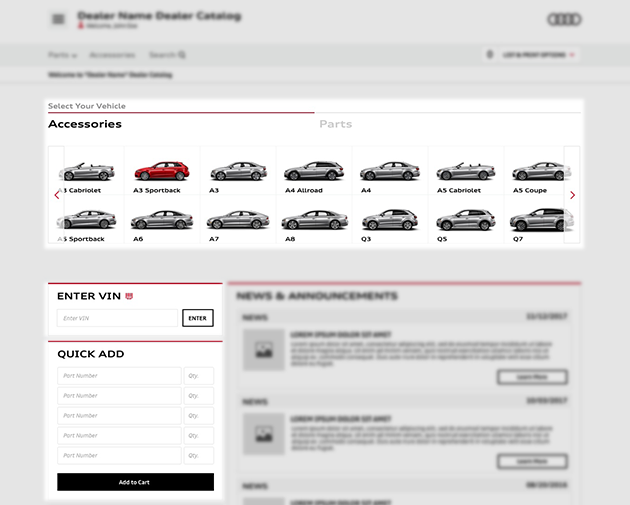630x505 pixels.
Task: Focus the fifth Part Number field
Action: tap(119, 456)
